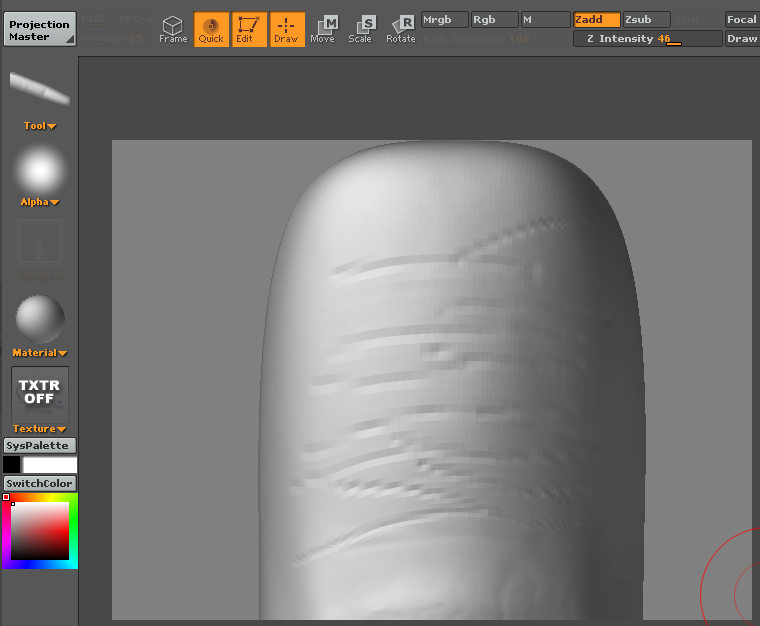Adjust the Z Intensity slider
760x626 pixels.
click(x=648, y=39)
